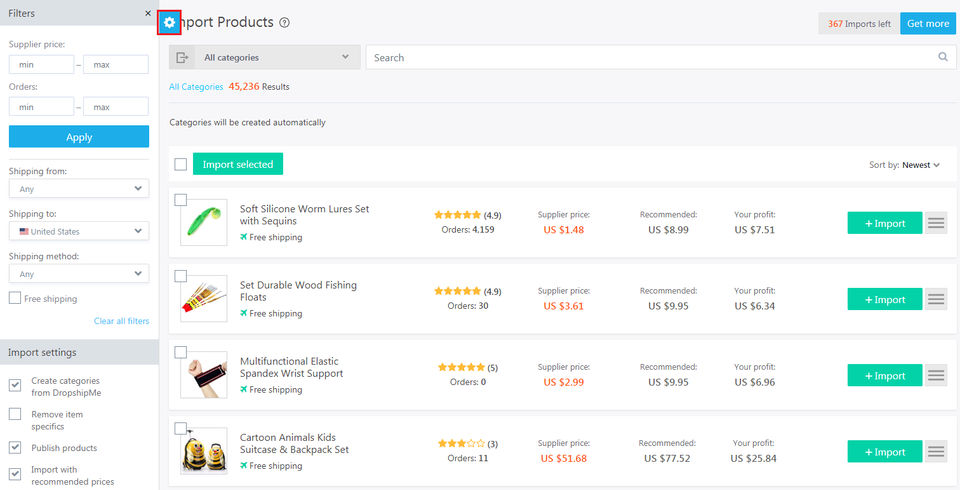Click the product Search input field
Image resolution: width=960 pixels, height=490 pixels.
click(x=650, y=58)
